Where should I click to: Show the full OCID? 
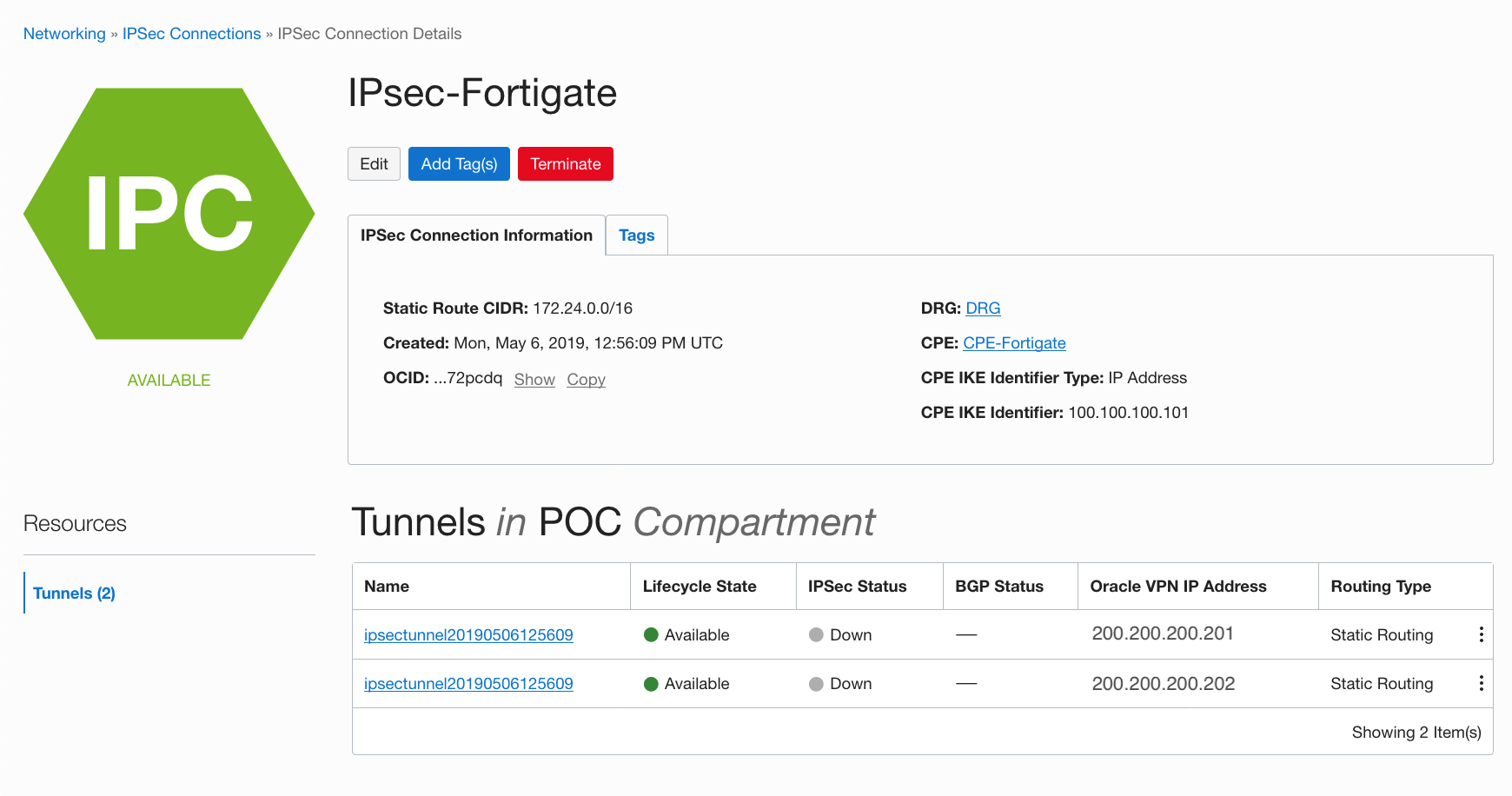[534, 380]
